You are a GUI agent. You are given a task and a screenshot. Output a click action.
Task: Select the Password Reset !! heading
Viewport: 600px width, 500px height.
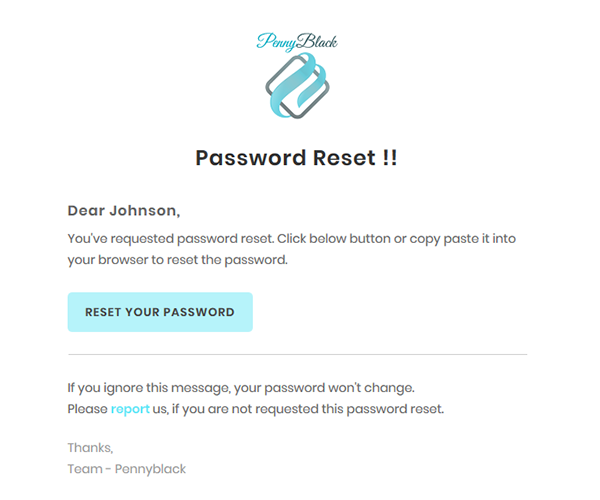click(297, 158)
